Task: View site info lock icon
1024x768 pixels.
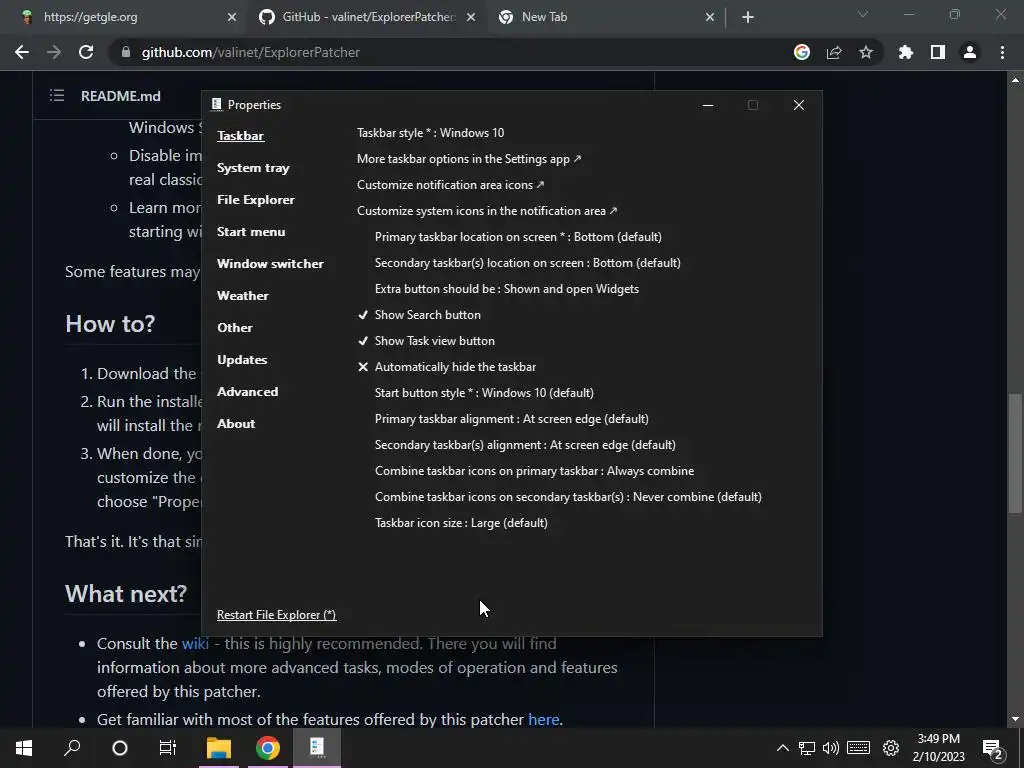Action: (126, 52)
